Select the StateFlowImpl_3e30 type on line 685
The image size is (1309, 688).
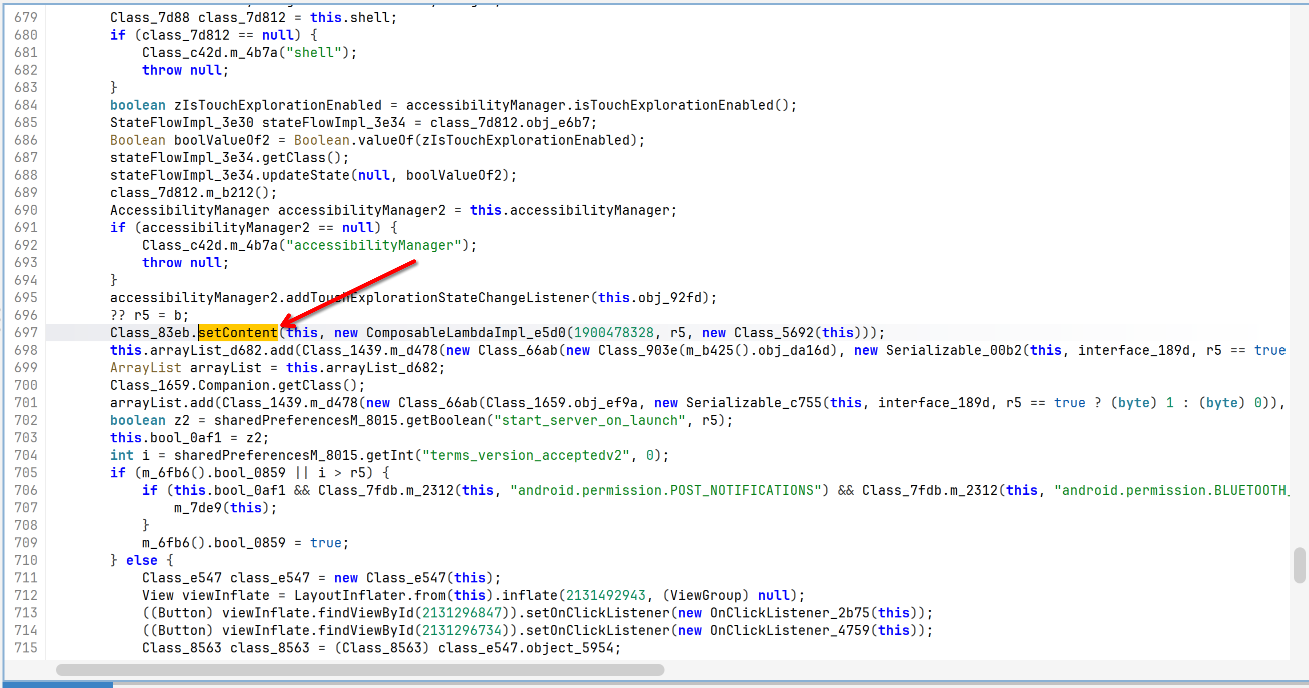coord(182,122)
